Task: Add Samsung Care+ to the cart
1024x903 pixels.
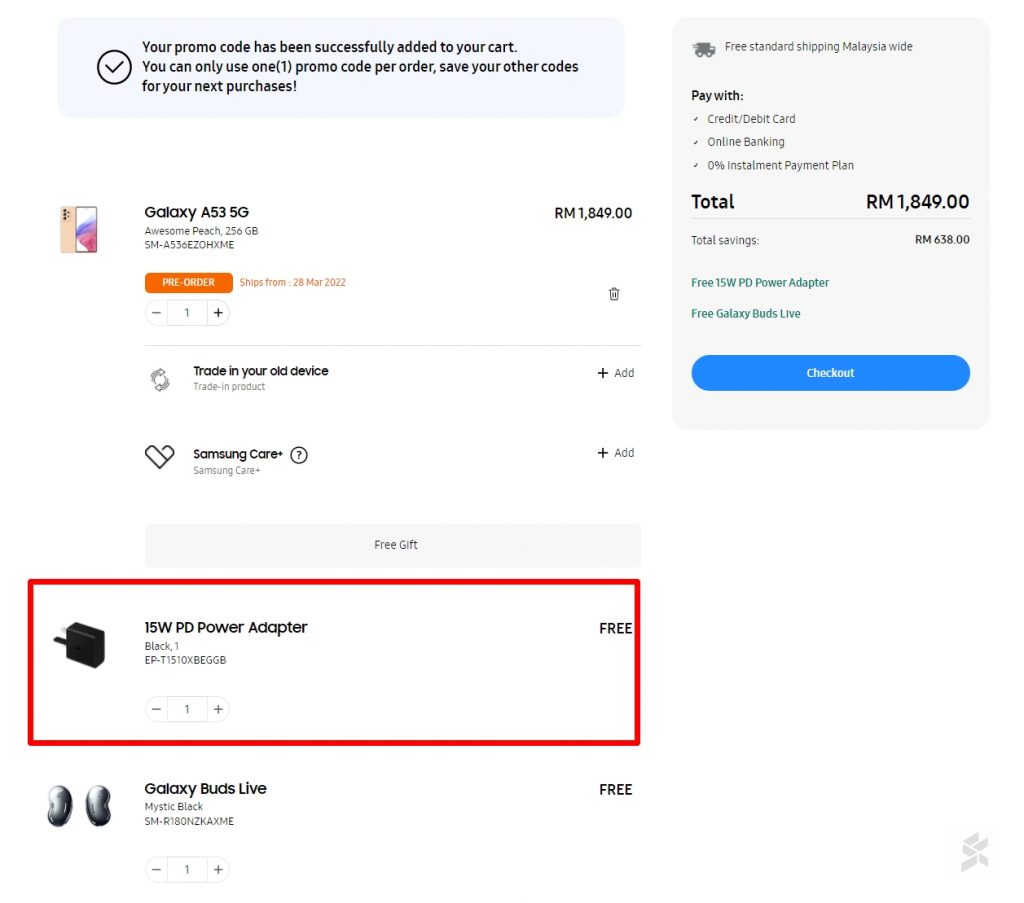Action: pos(616,453)
